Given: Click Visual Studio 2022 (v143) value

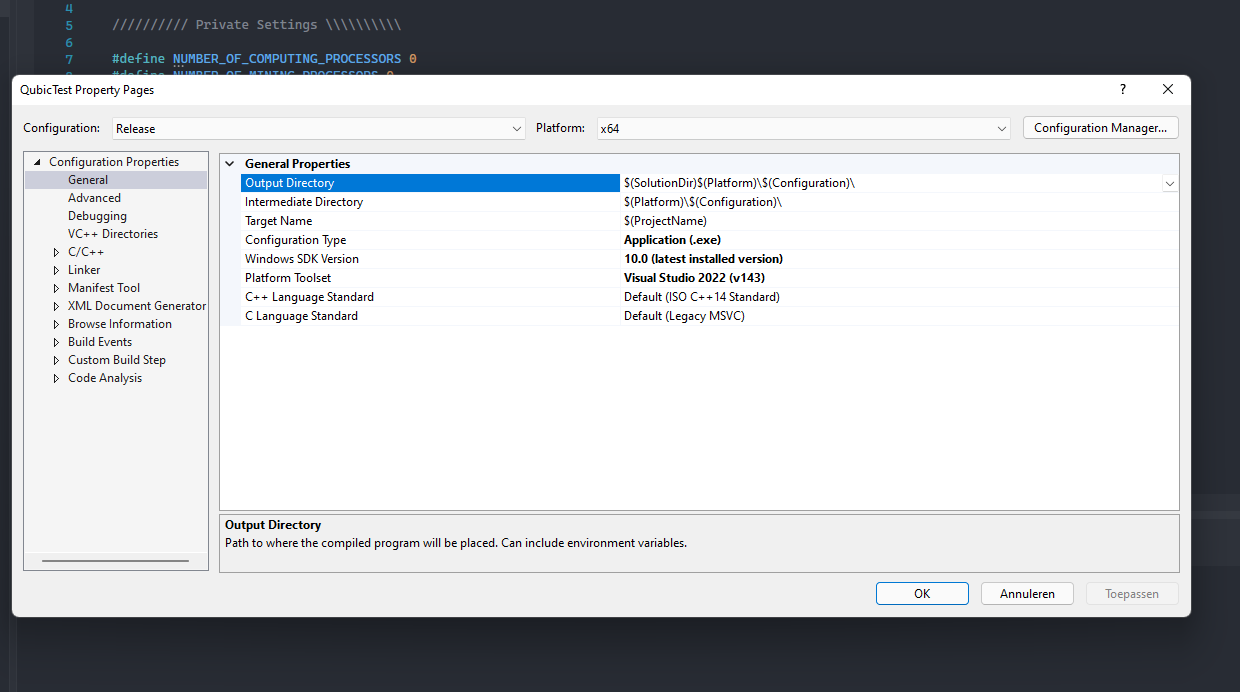Looking at the screenshot, I should click(694, 278).
